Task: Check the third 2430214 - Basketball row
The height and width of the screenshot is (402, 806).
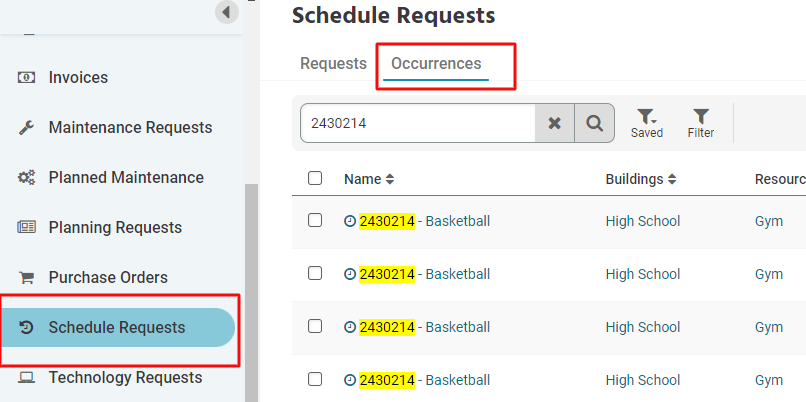Action: click(315, 326)
